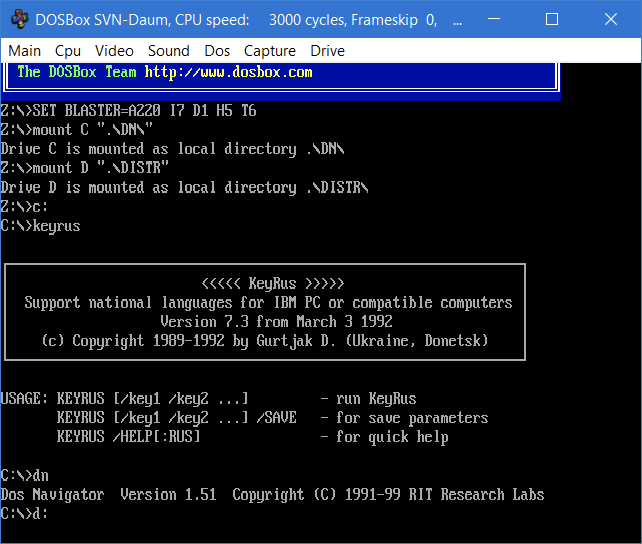Viewport: 642px width, 544px height.
Task: Open the Cpu menu
Action: [68, 51]
